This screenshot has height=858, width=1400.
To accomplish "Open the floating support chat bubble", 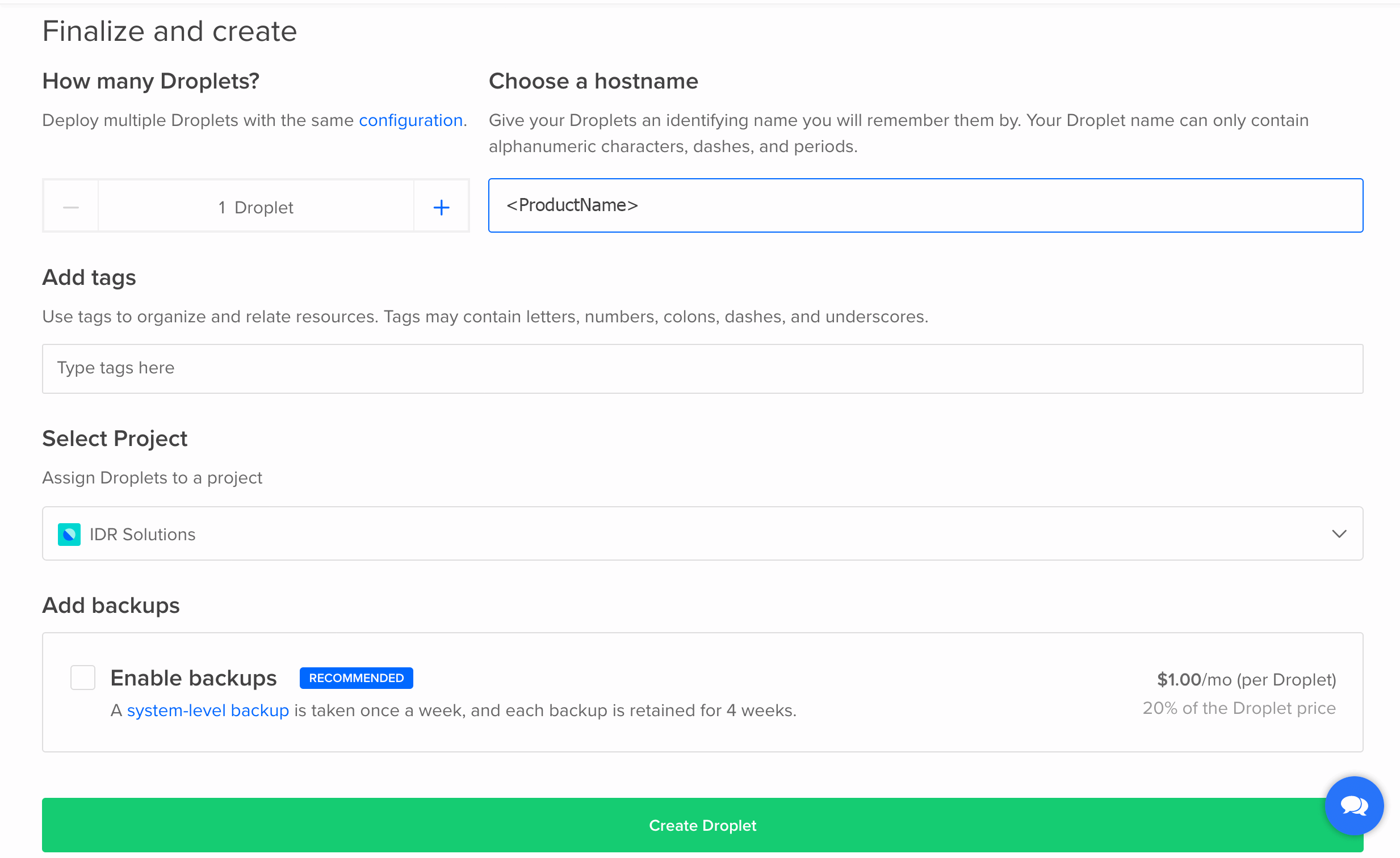I will 1354,806.
